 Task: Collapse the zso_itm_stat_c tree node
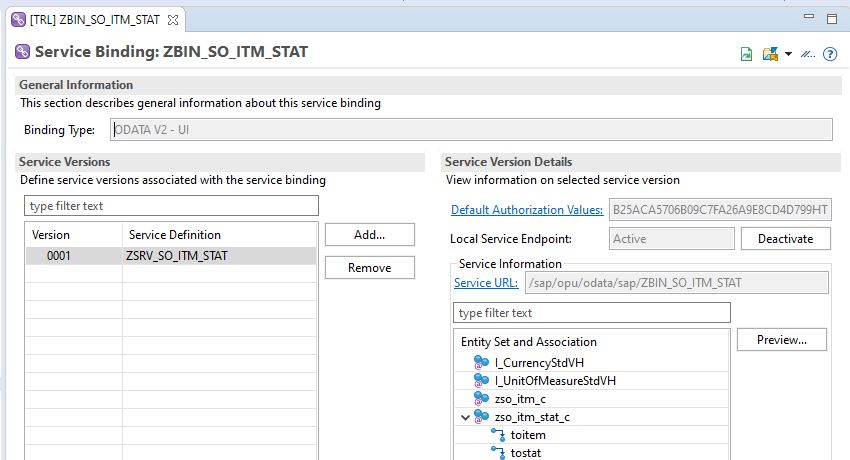click(x=465, y=417)
